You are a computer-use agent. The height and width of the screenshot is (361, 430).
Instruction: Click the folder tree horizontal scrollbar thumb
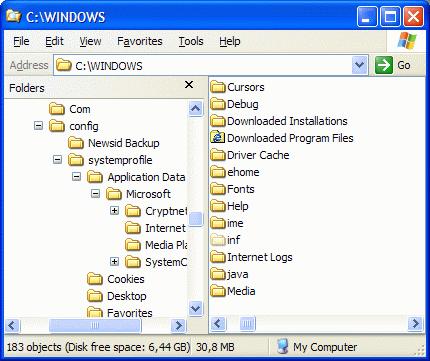pos(95,325)
